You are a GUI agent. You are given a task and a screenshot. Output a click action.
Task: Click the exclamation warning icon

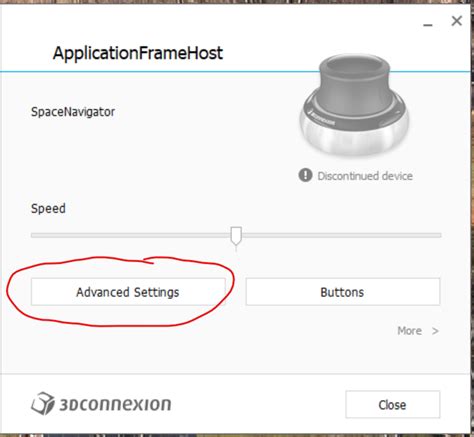[x=305, y=175]
